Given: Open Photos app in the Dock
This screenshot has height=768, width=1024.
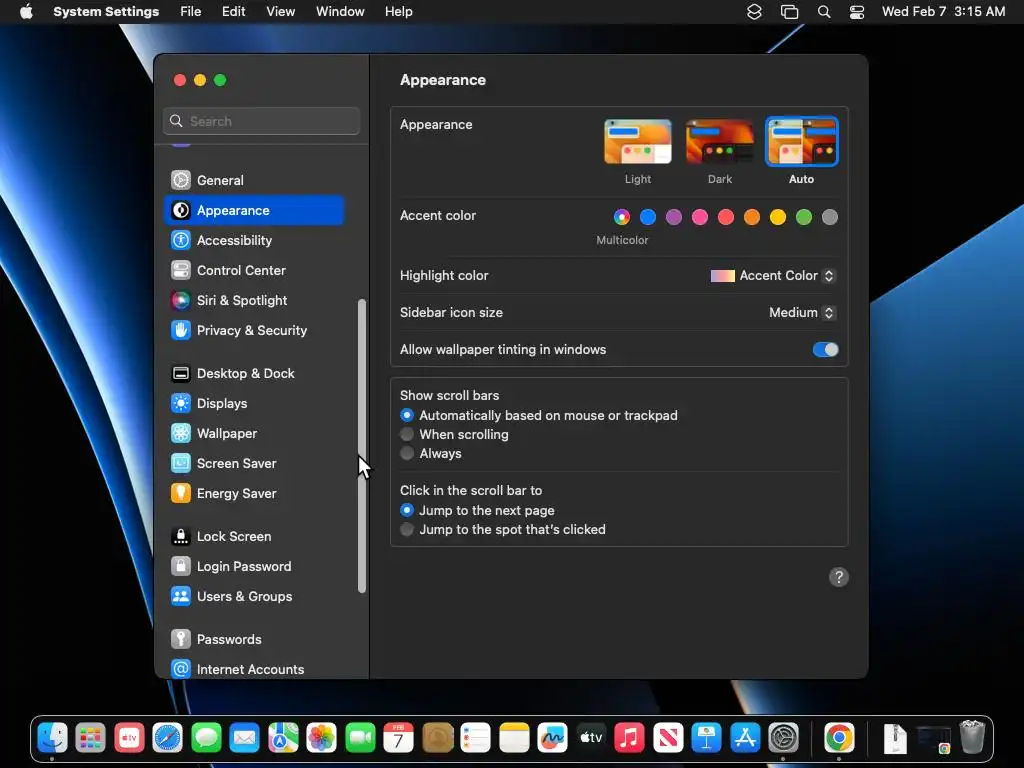Looking at the screenshot, I should [x=321, y=739].
